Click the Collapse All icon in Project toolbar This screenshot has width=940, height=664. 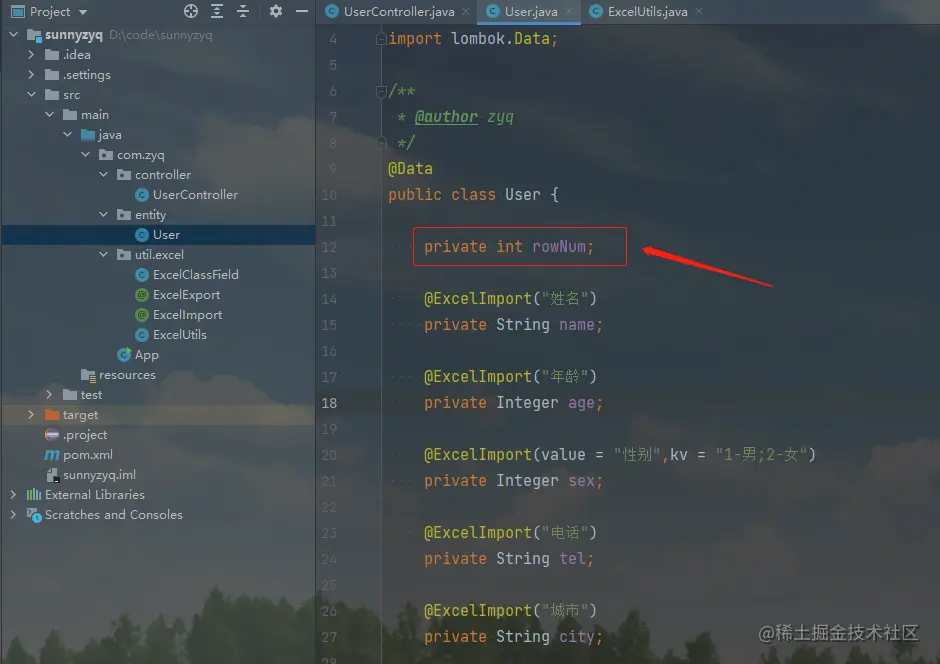(x=243, y=11)
